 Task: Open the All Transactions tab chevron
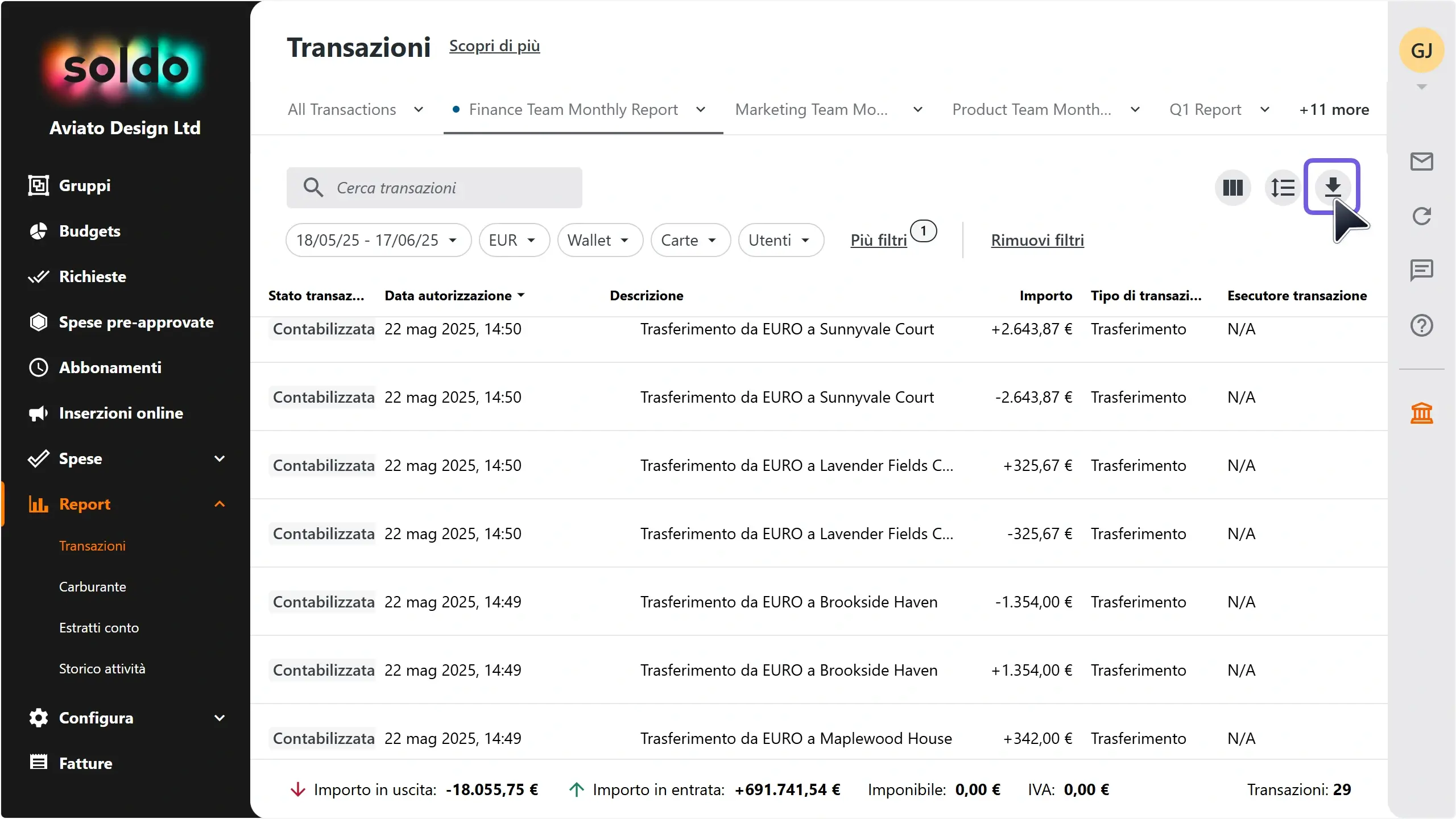click(x=419, y=109)
